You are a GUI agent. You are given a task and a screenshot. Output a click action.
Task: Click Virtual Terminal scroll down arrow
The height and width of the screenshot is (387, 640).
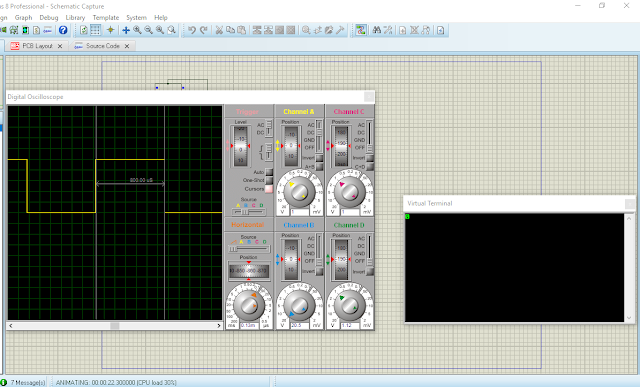coord(629,318)
